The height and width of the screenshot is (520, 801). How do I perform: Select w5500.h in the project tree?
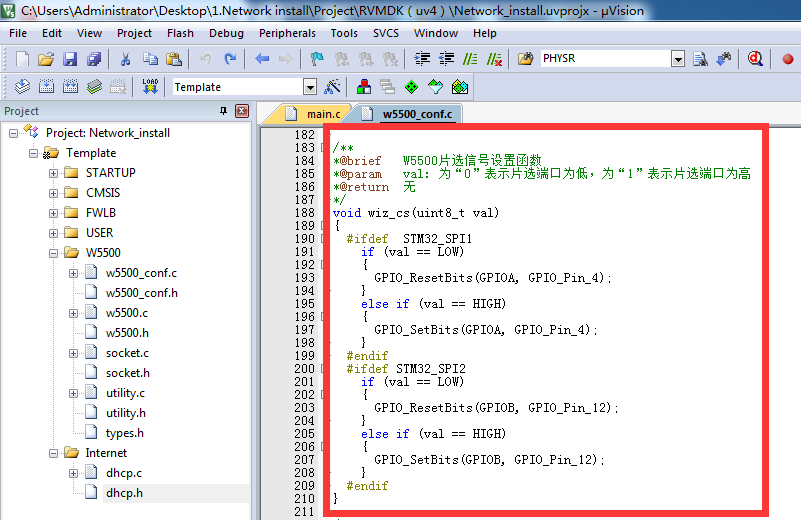127,333
